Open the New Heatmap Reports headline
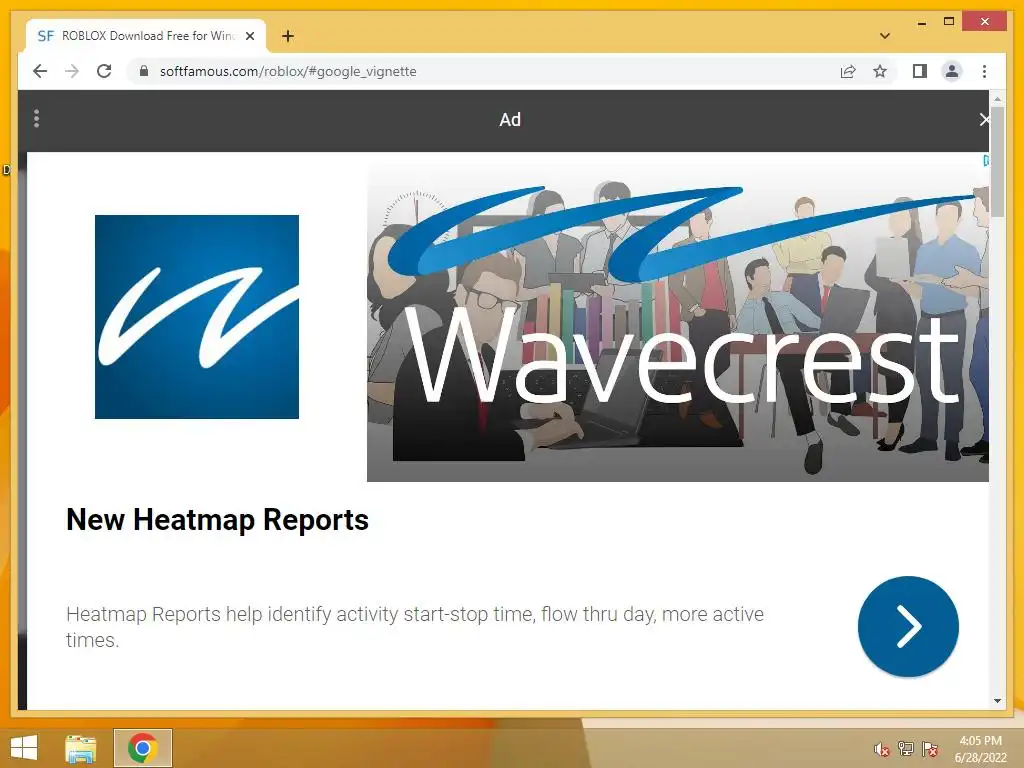The width and height of the screenshot is (1024, 768). point(217,520)
